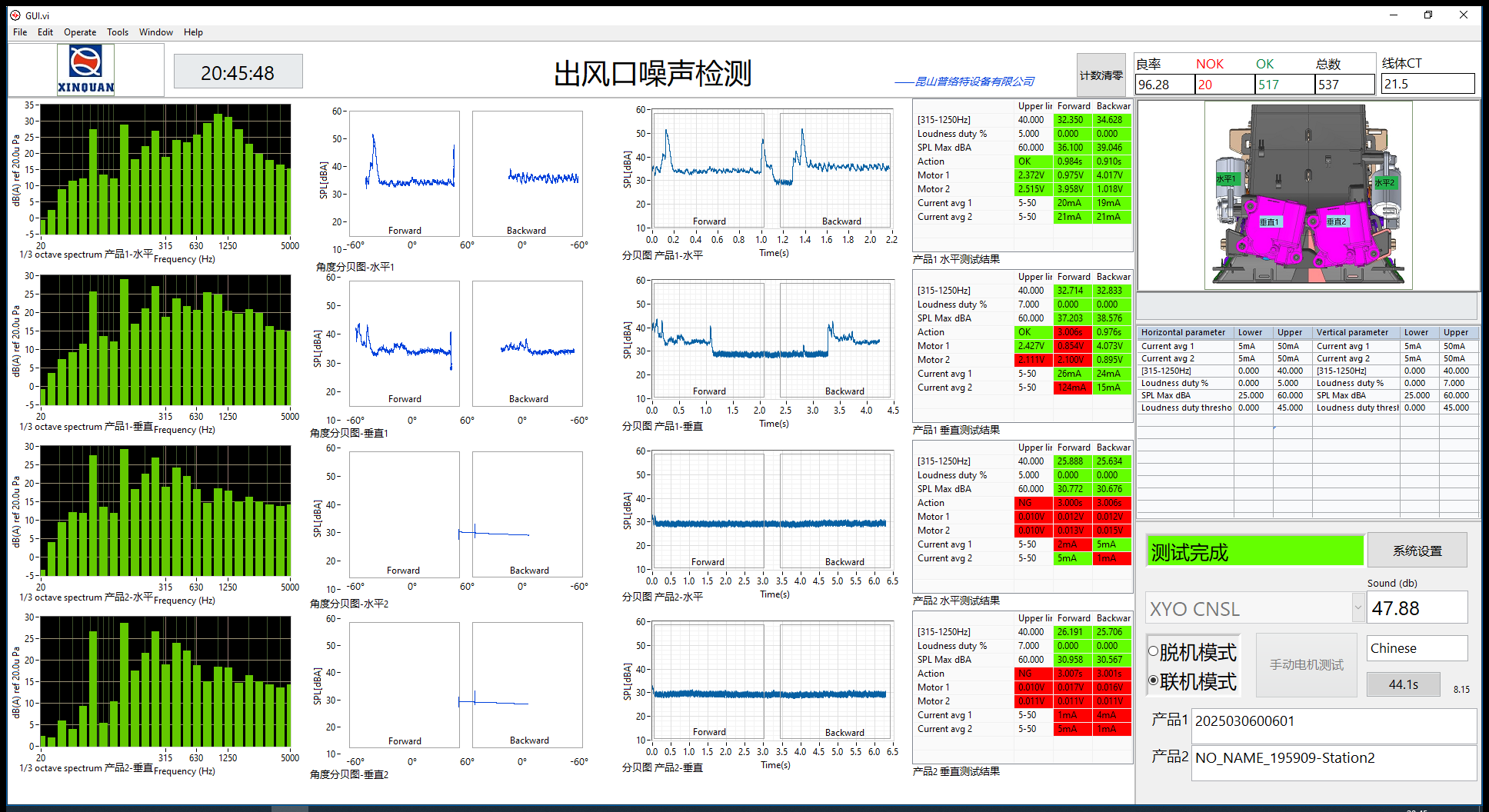Click the 产品1 serial number field
Viewport: 1489px width, 812px height.
1333,721
